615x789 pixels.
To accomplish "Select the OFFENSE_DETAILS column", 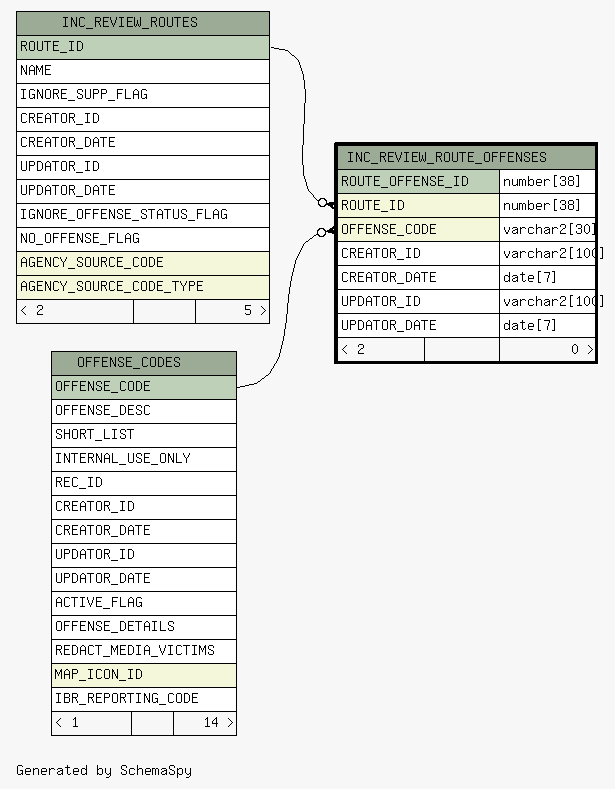I will 144,627.
